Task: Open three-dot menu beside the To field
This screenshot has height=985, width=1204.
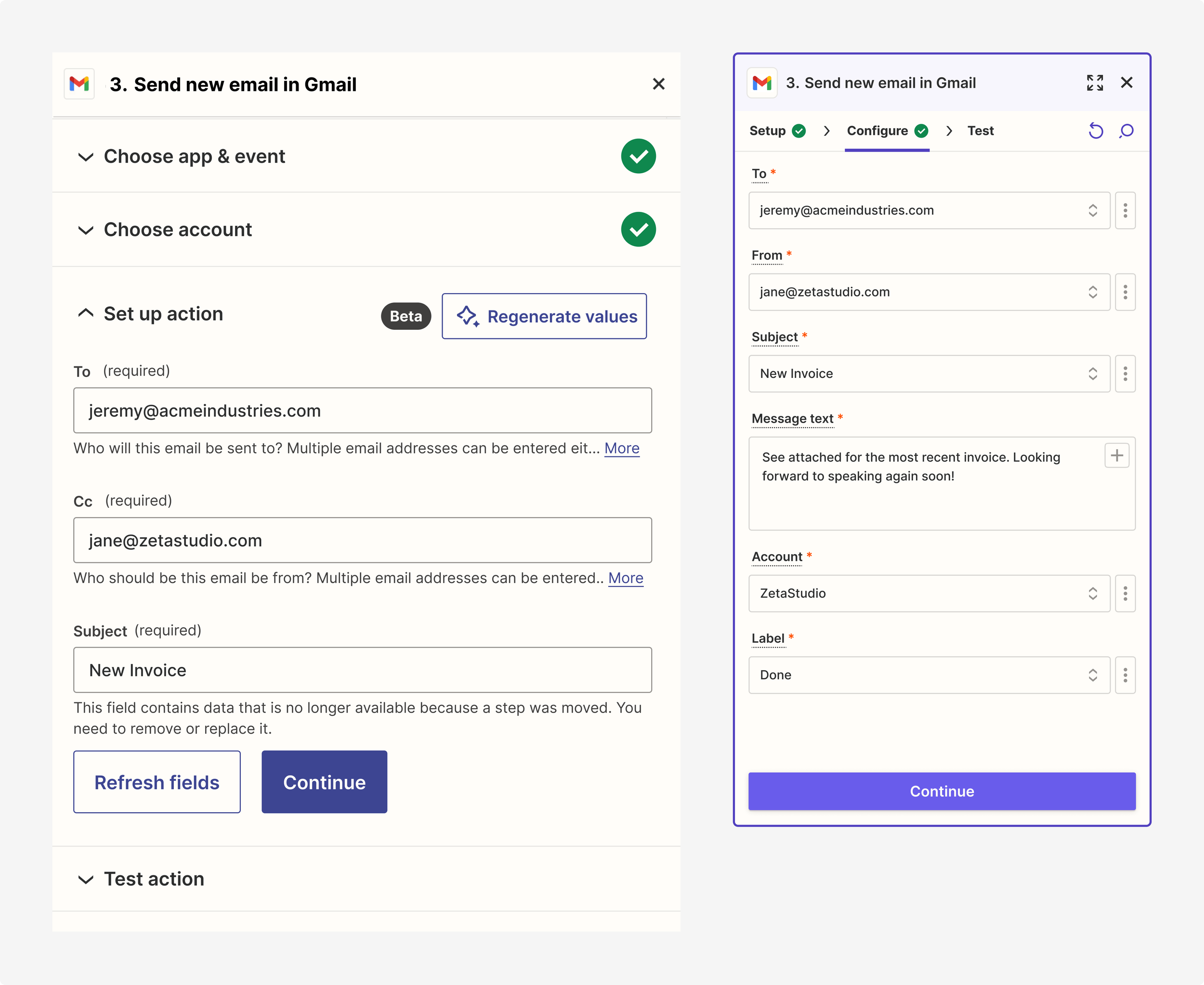Action: (x=1125, y=210)
